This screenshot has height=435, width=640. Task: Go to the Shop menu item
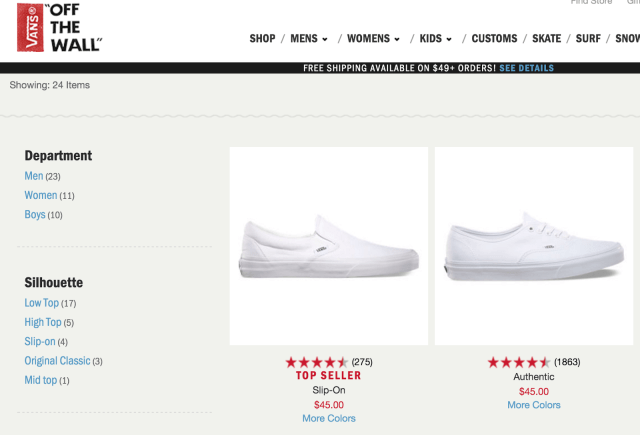[262, 39]
